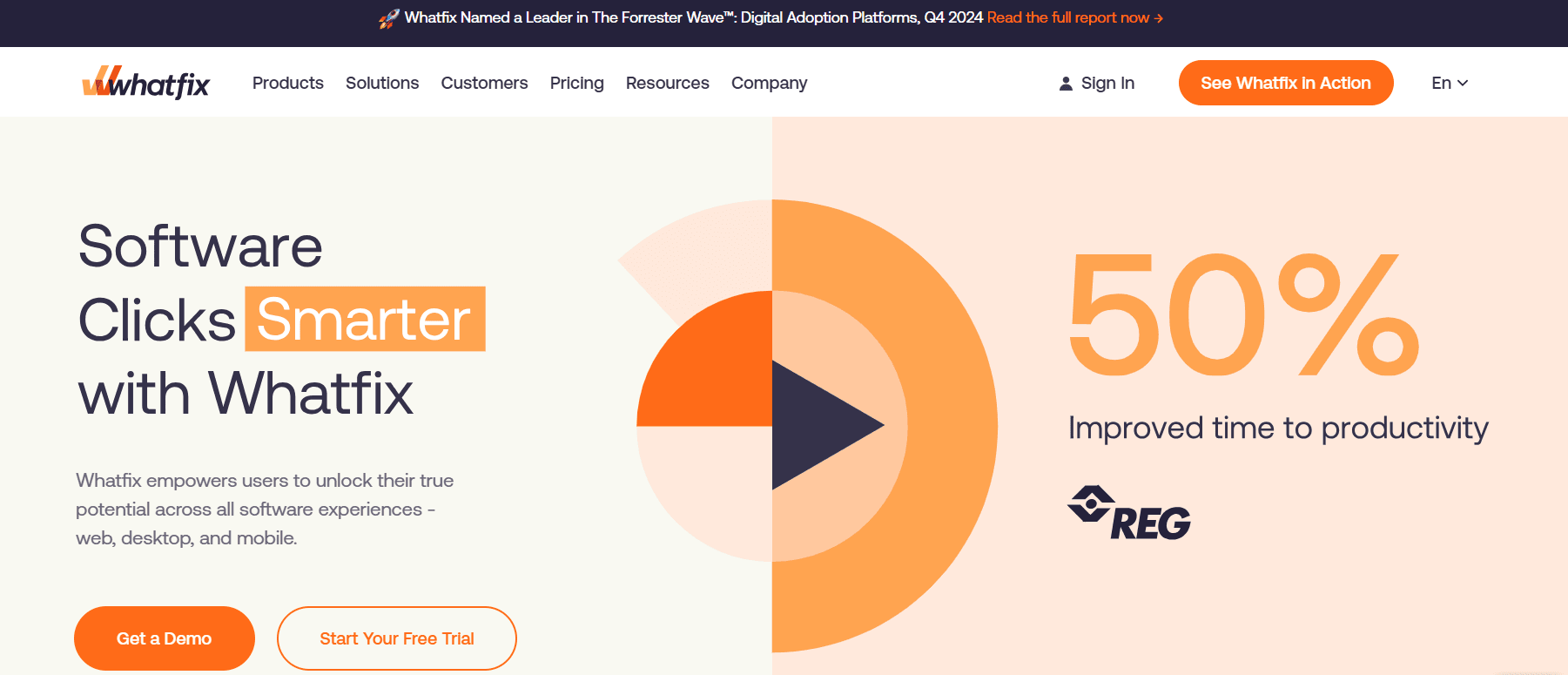The width and height of the screenshot is (1568, 675).
Task: Open the Resources menu
Action: (668, 83)
